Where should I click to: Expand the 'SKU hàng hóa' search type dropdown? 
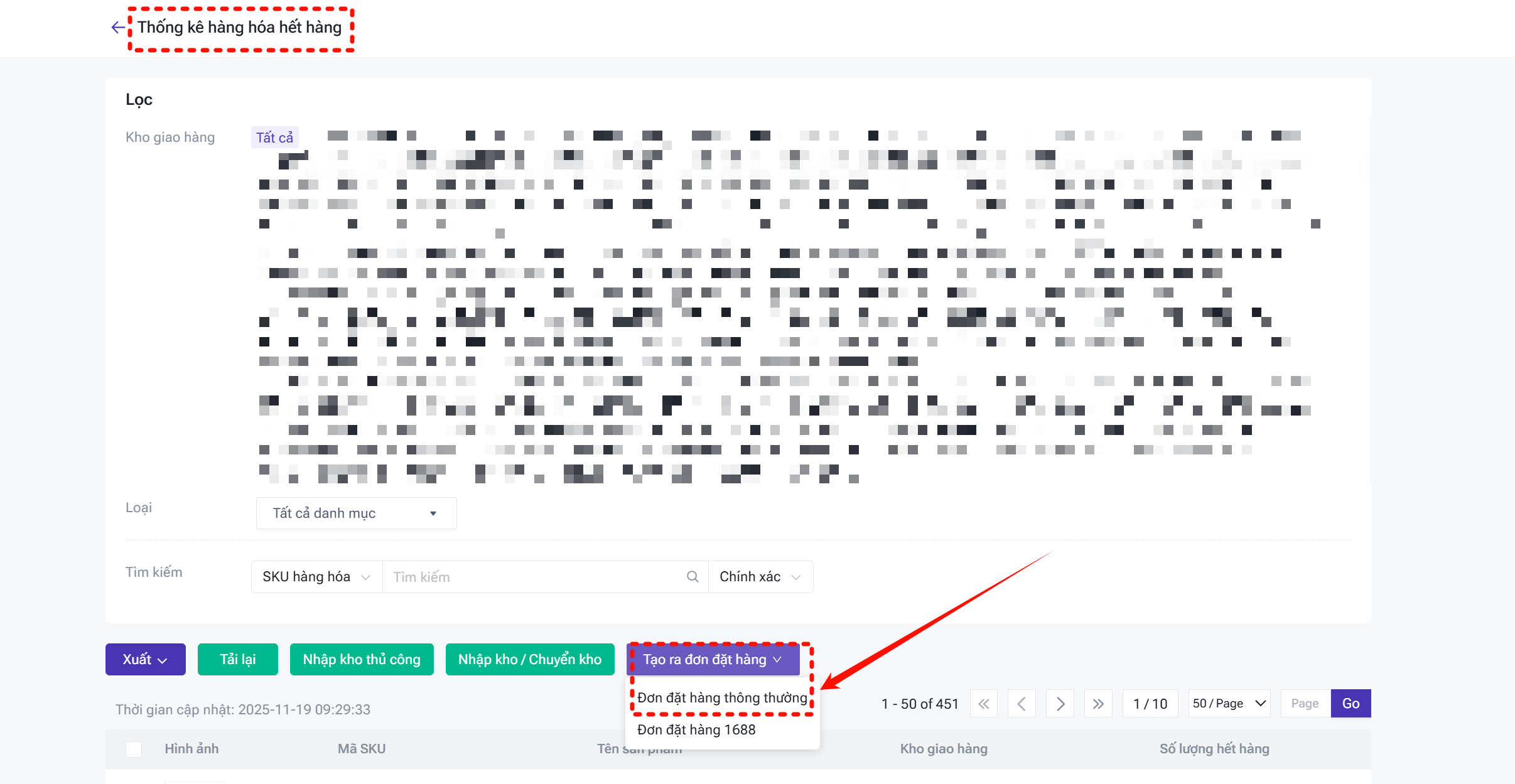click(x=316, y=577)
